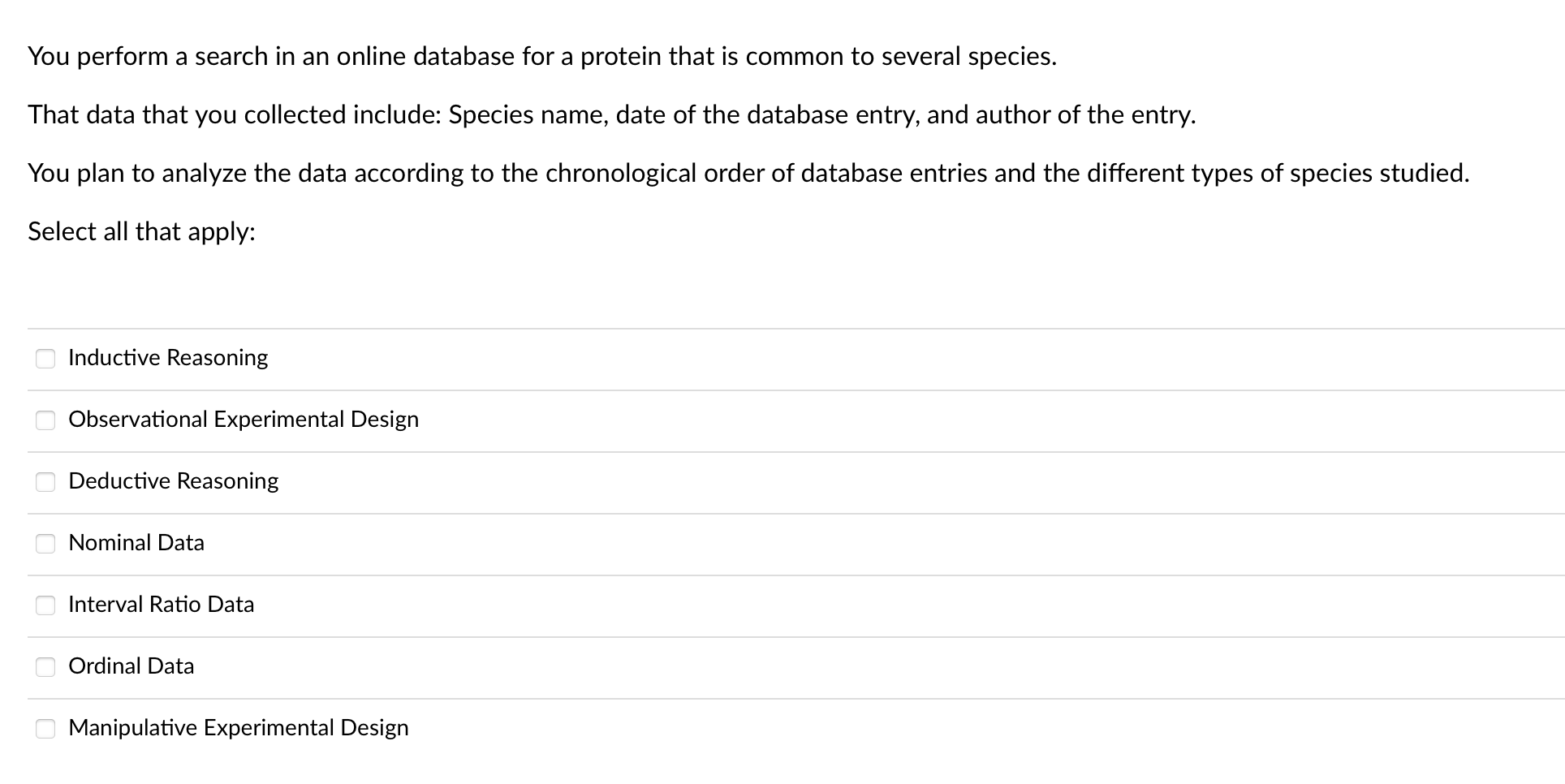The image size is (1565, 784).
Task: Click the Observational Experimental Design label text
Action: coord(244,420)
